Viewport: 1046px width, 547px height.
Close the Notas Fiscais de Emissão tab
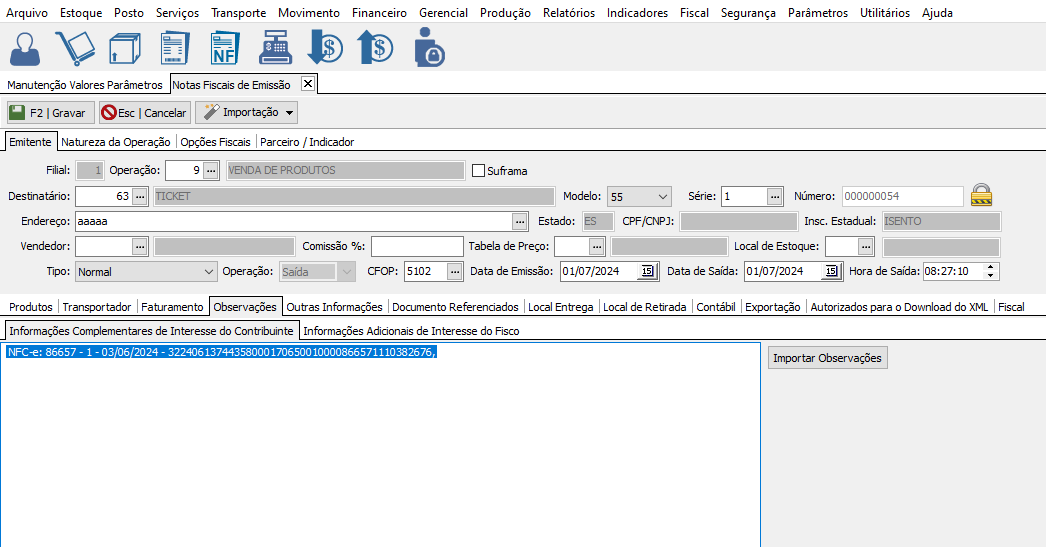308,84
